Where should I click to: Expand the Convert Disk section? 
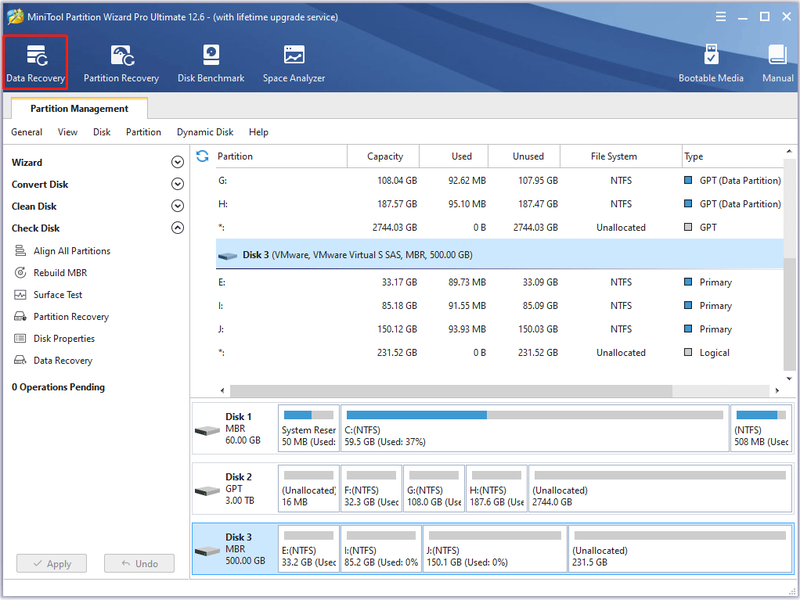[177, 184]
